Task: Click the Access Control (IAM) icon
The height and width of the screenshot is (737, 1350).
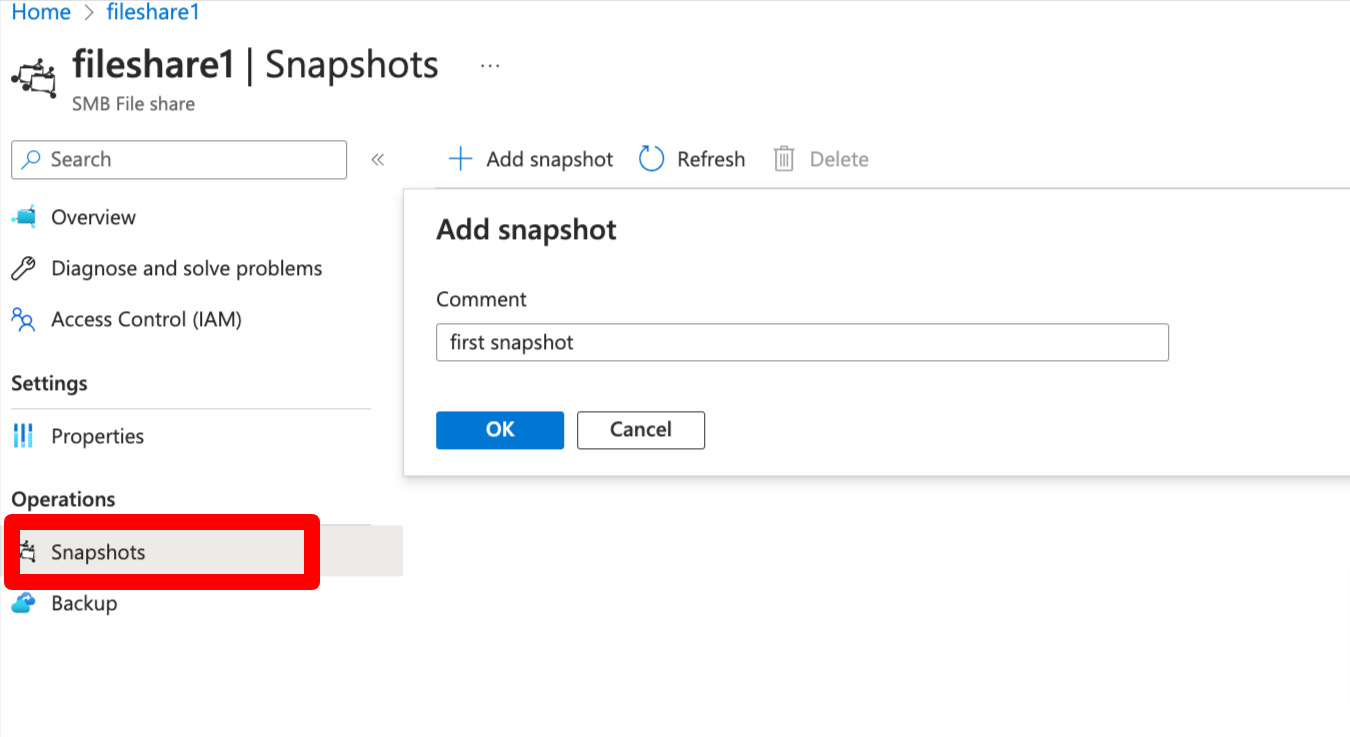Action: (23, 319)
